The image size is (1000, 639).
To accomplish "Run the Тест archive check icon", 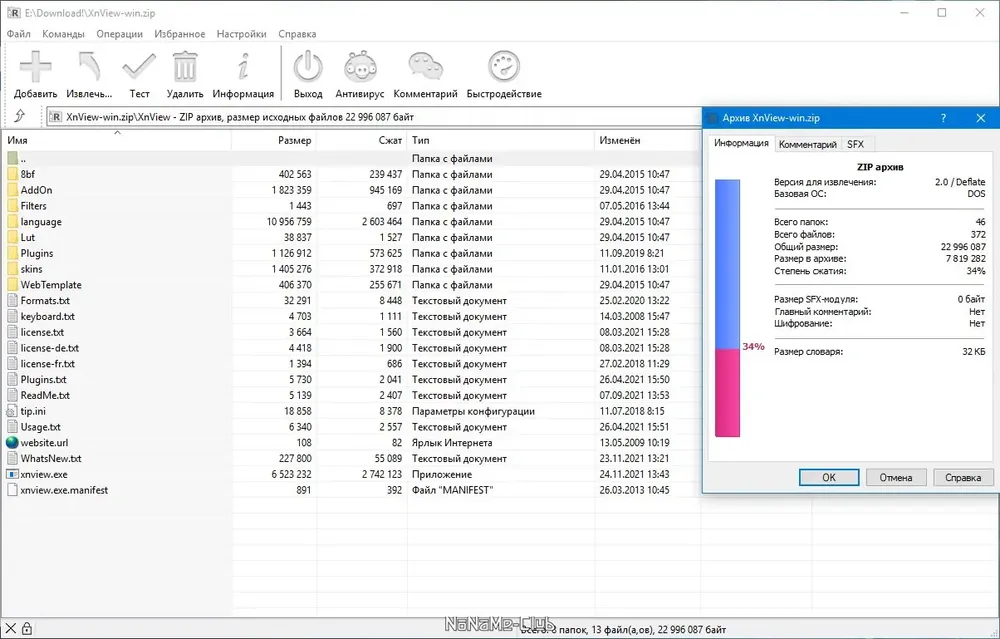I will tap(139, 66).
